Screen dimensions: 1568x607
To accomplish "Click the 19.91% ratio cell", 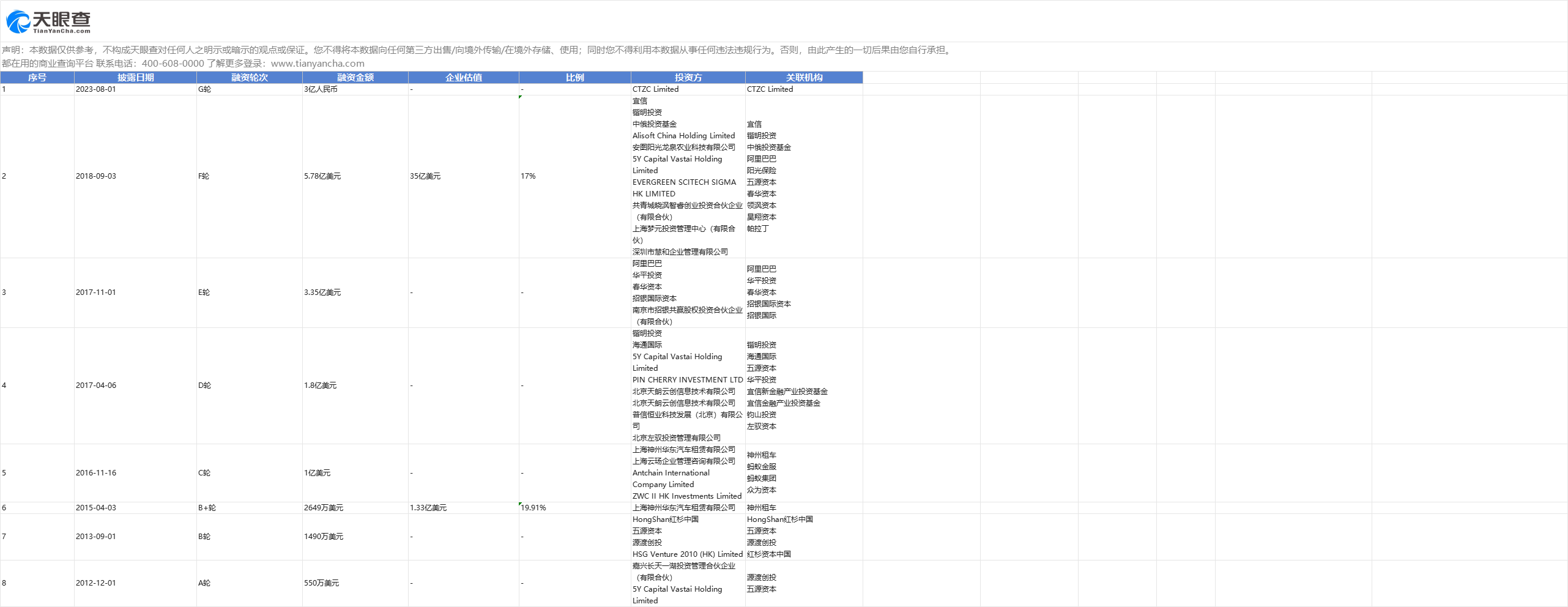I will click(575, 508).
